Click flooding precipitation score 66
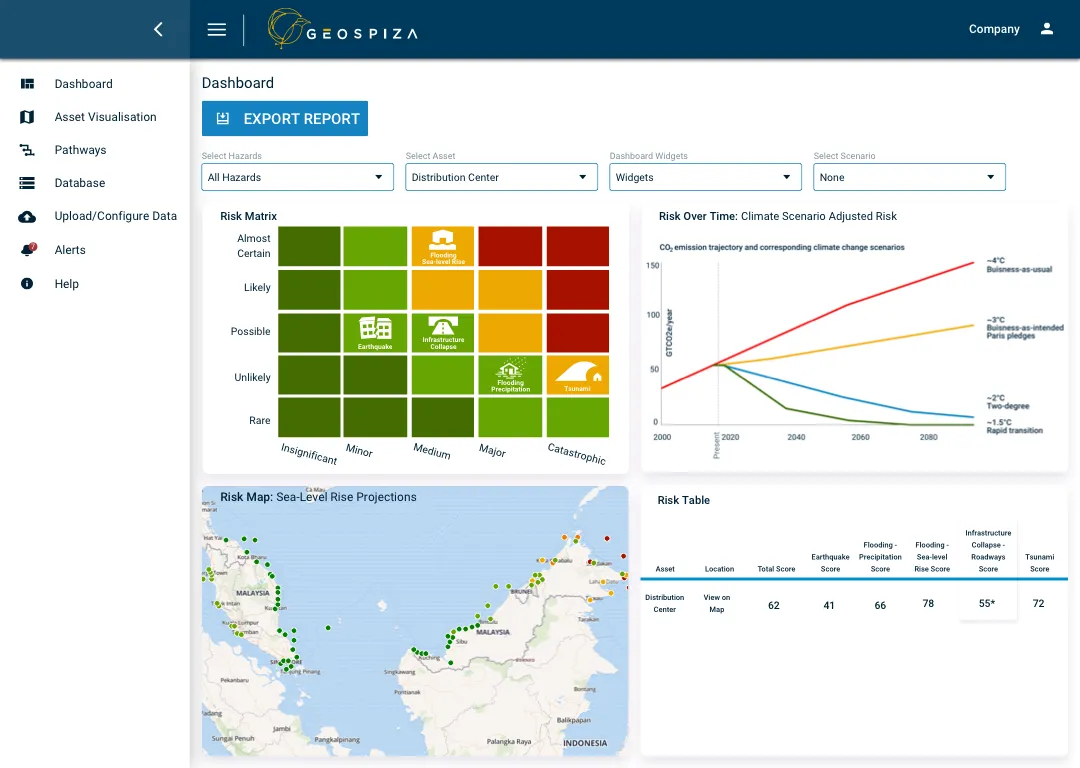Viewport: 1080px width, 768px height. (x=880, y=605)
